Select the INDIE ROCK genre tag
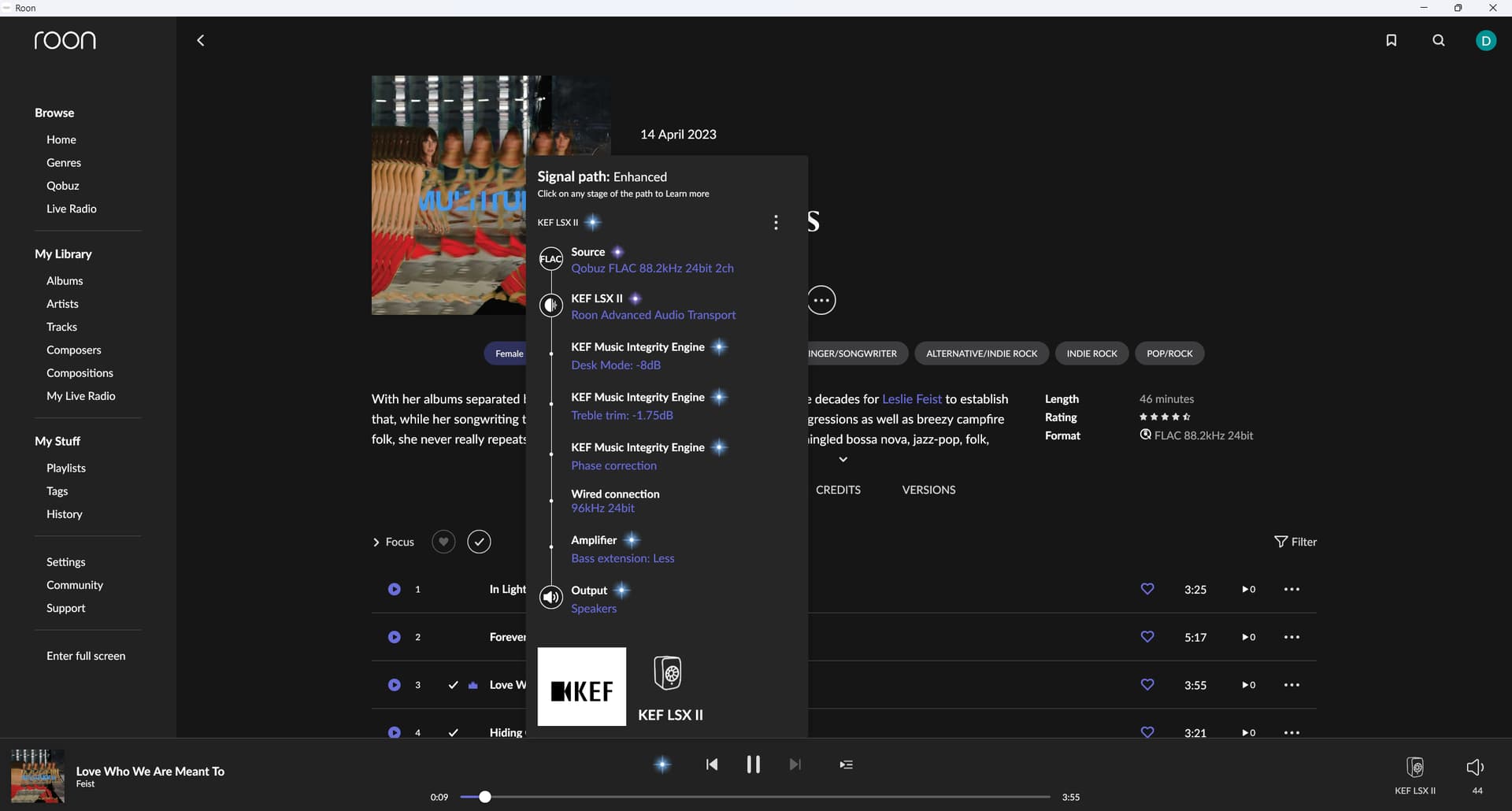Screen dimensions: 1512x811 point(1091,354)
